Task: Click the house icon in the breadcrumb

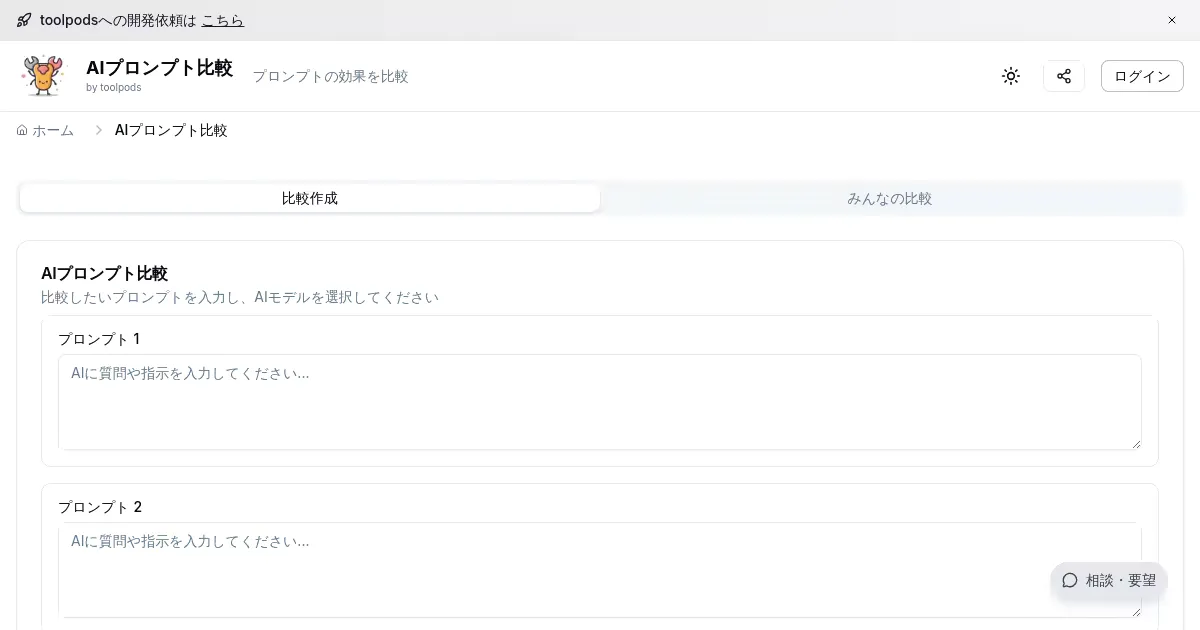Action: click(x=22, y=130)
